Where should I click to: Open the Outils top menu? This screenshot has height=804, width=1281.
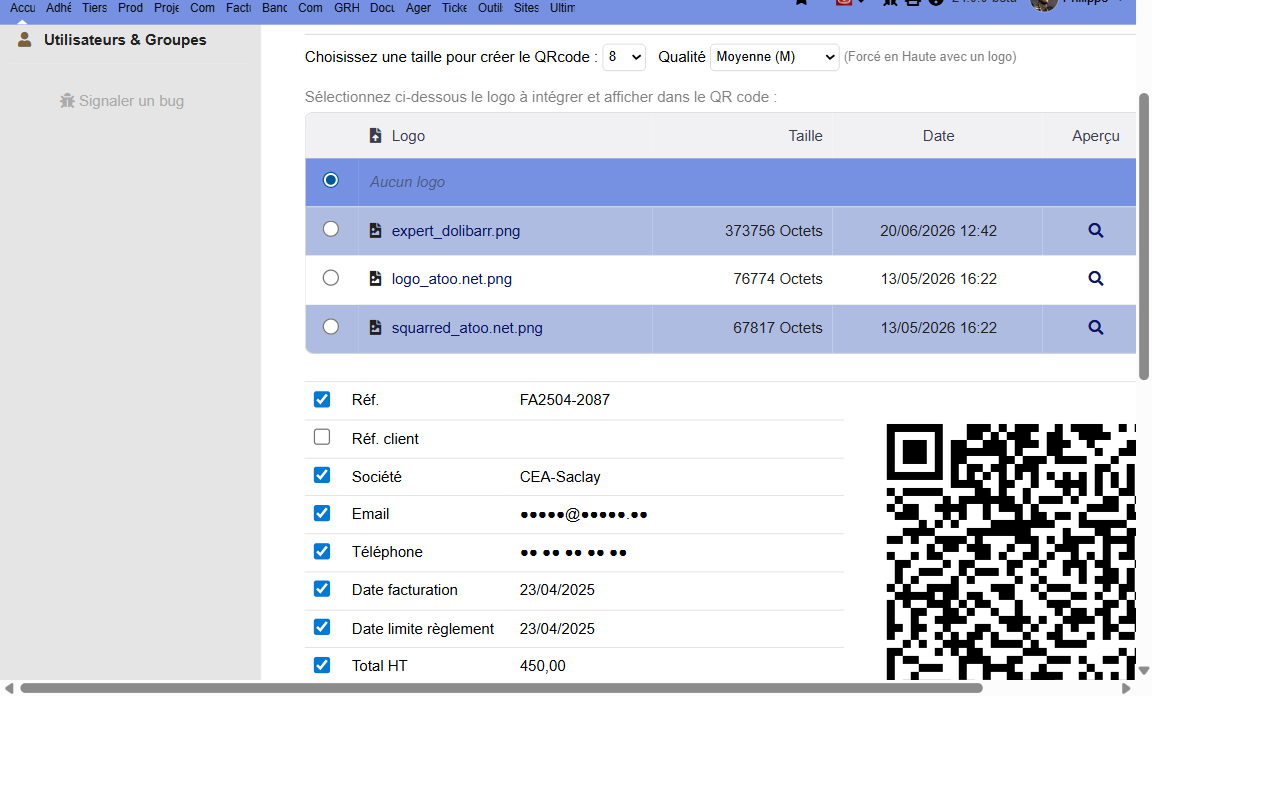tap(490, 8)
